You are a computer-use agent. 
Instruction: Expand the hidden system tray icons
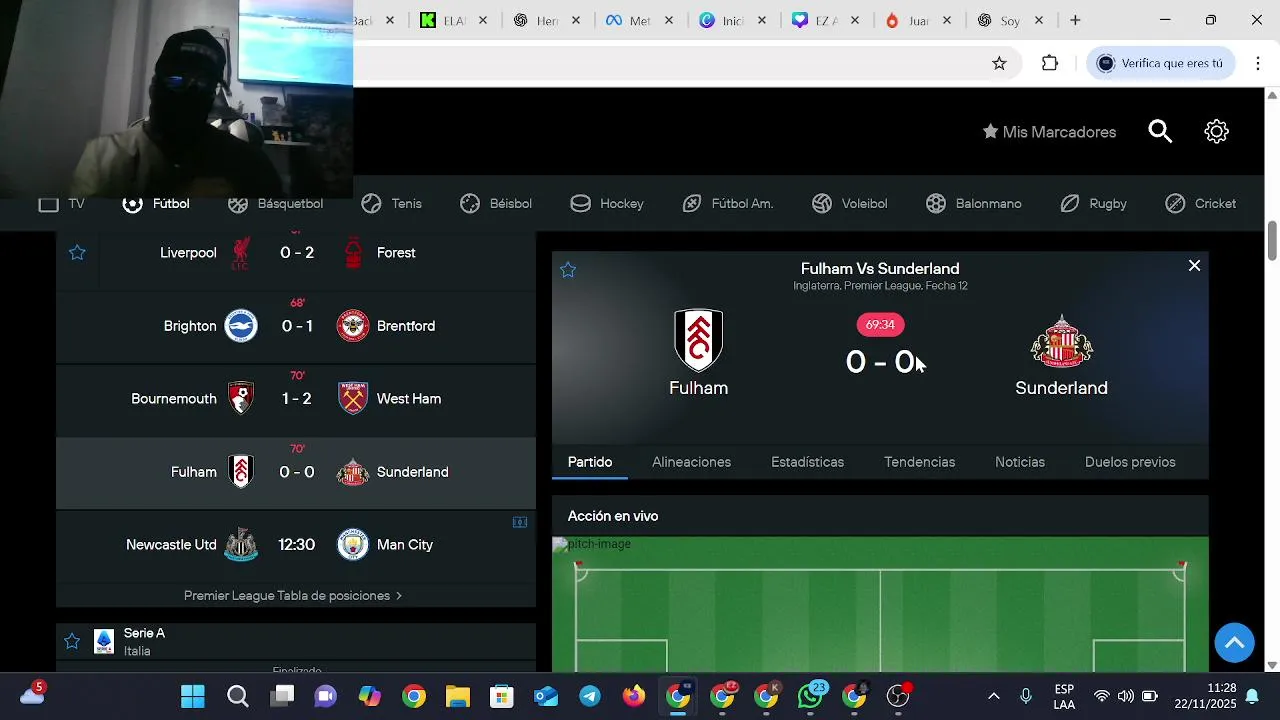993,696
